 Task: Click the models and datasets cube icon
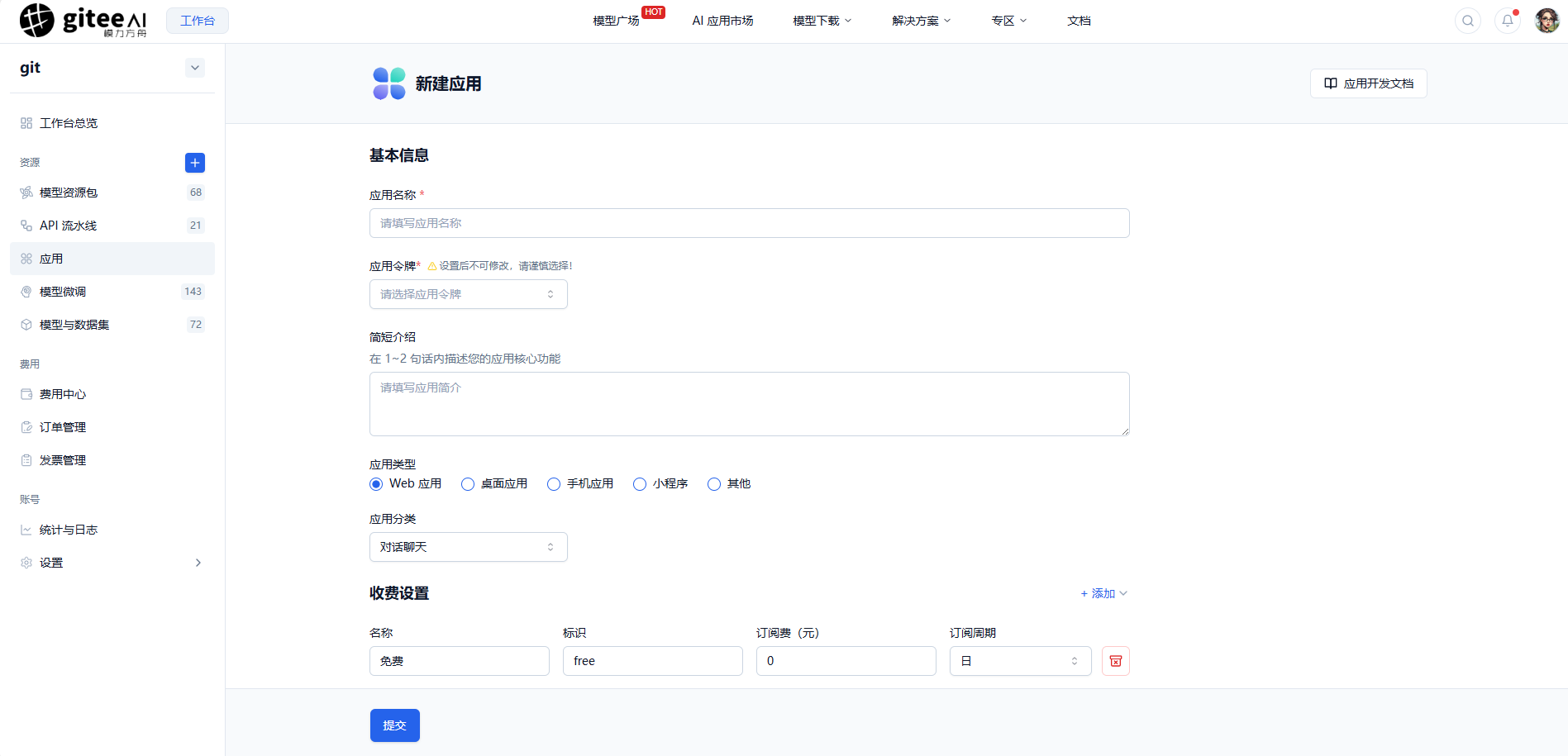point(26,325)
